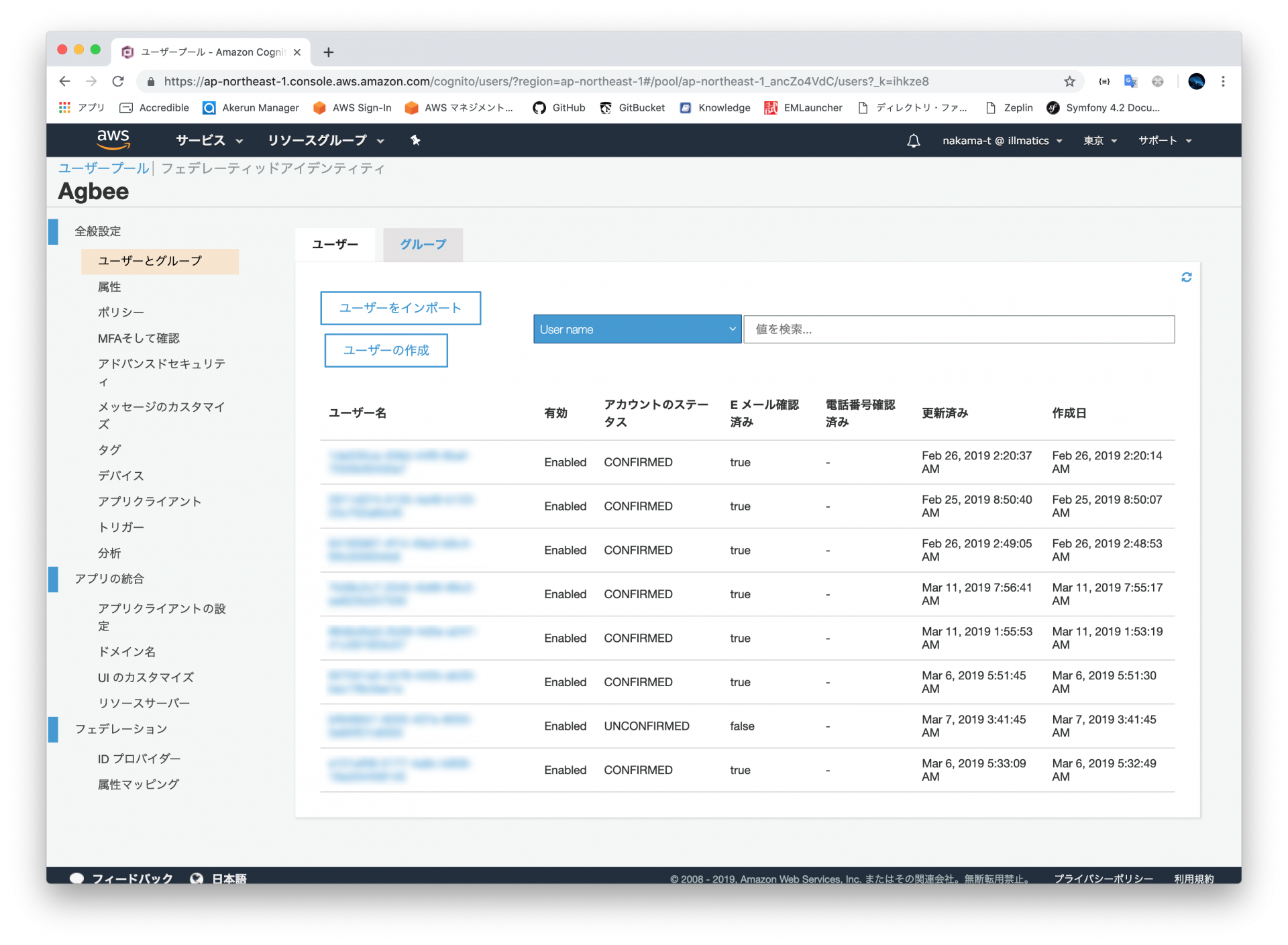Open the プライバシーポリシー footer link
This screenshot has height=945, width=1288.
coord(1104,879)
